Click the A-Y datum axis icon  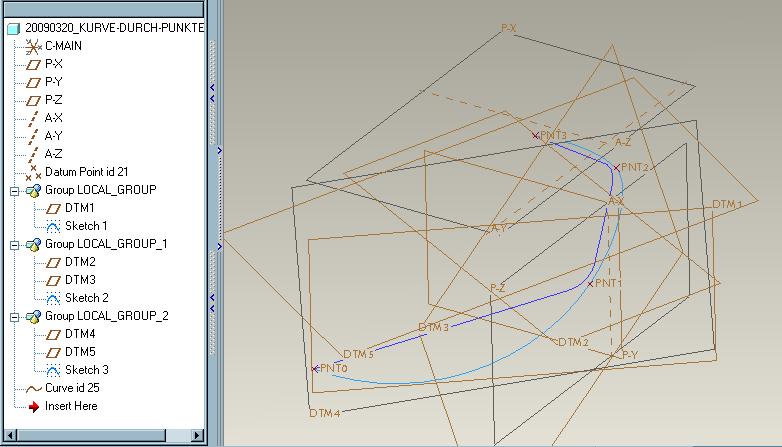(33, 136)
